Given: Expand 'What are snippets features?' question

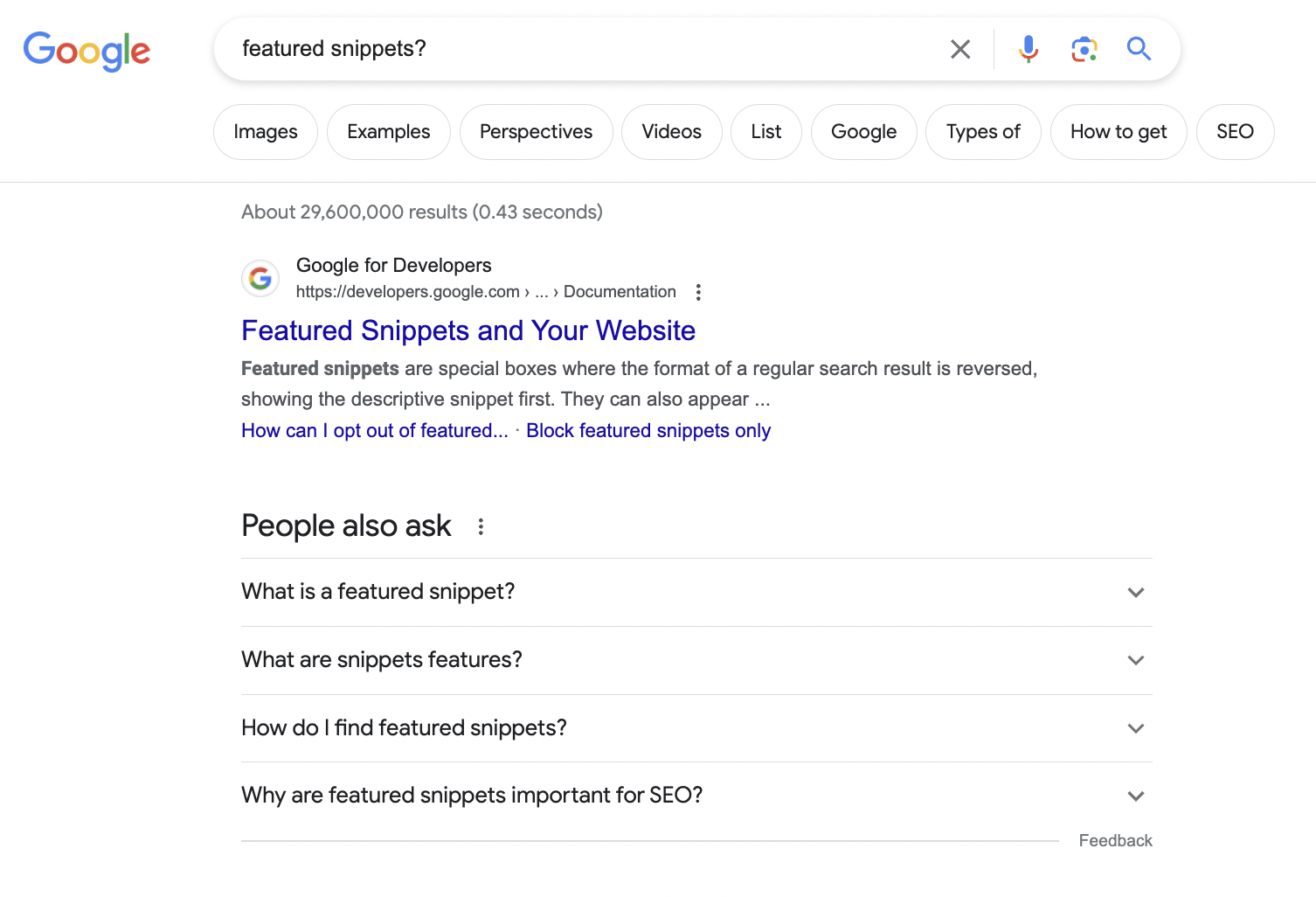Looking at the screenshot, I should point(696,660).
